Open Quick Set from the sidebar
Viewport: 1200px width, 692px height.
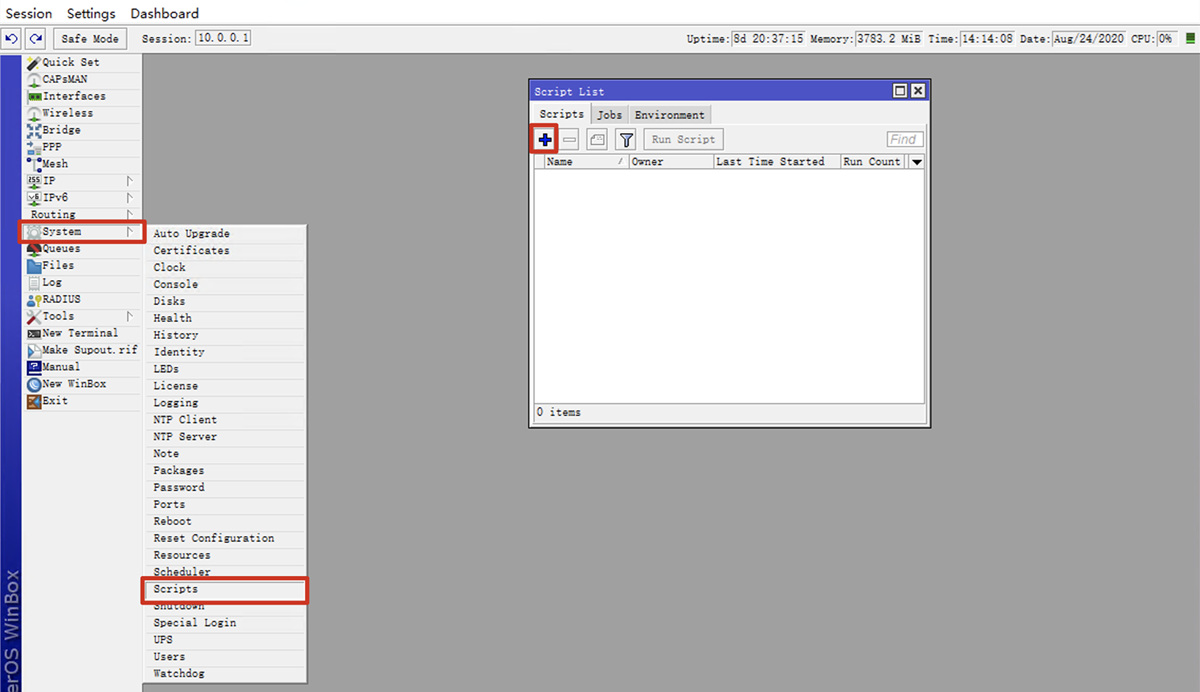tap(70, 63)
